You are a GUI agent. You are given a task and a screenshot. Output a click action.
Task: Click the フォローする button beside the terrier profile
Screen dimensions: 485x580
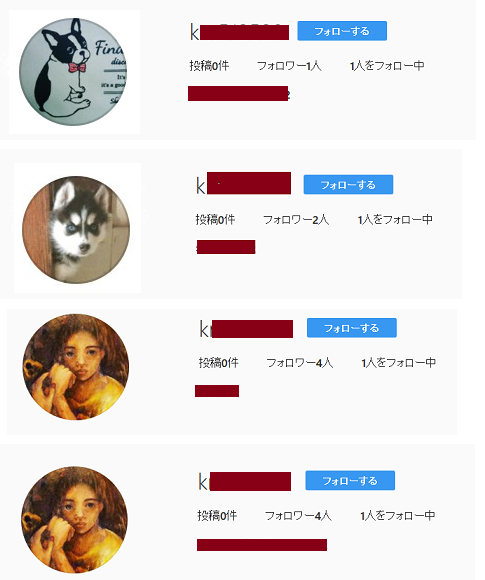coord(342,31)
